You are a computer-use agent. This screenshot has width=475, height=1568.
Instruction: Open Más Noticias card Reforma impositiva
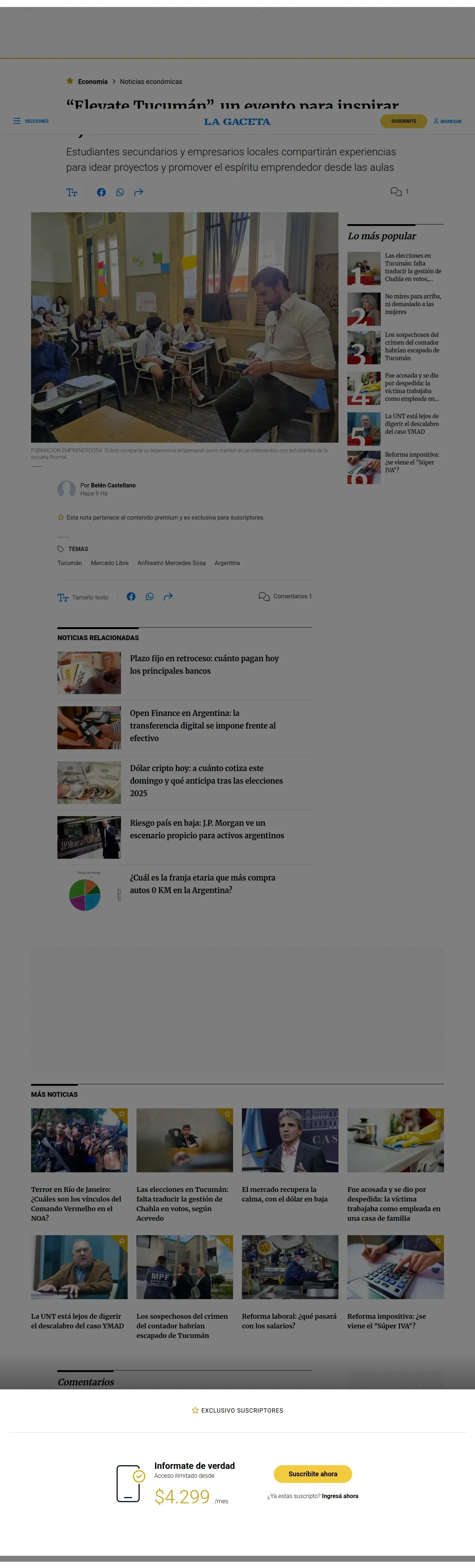[387, 1321]
